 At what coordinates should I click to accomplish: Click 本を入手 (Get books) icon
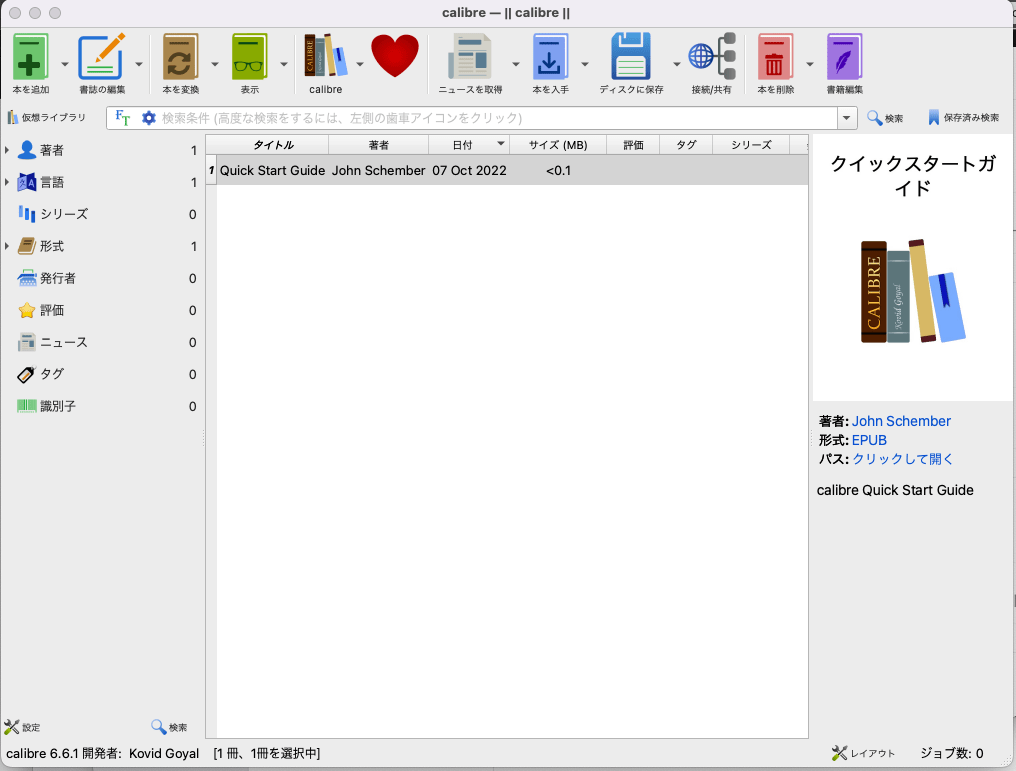pyautogui.click(x=550, y=57)
